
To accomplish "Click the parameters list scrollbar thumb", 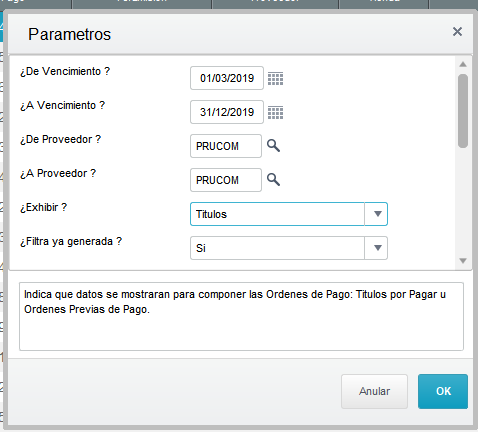I will [x=463, y=111].
